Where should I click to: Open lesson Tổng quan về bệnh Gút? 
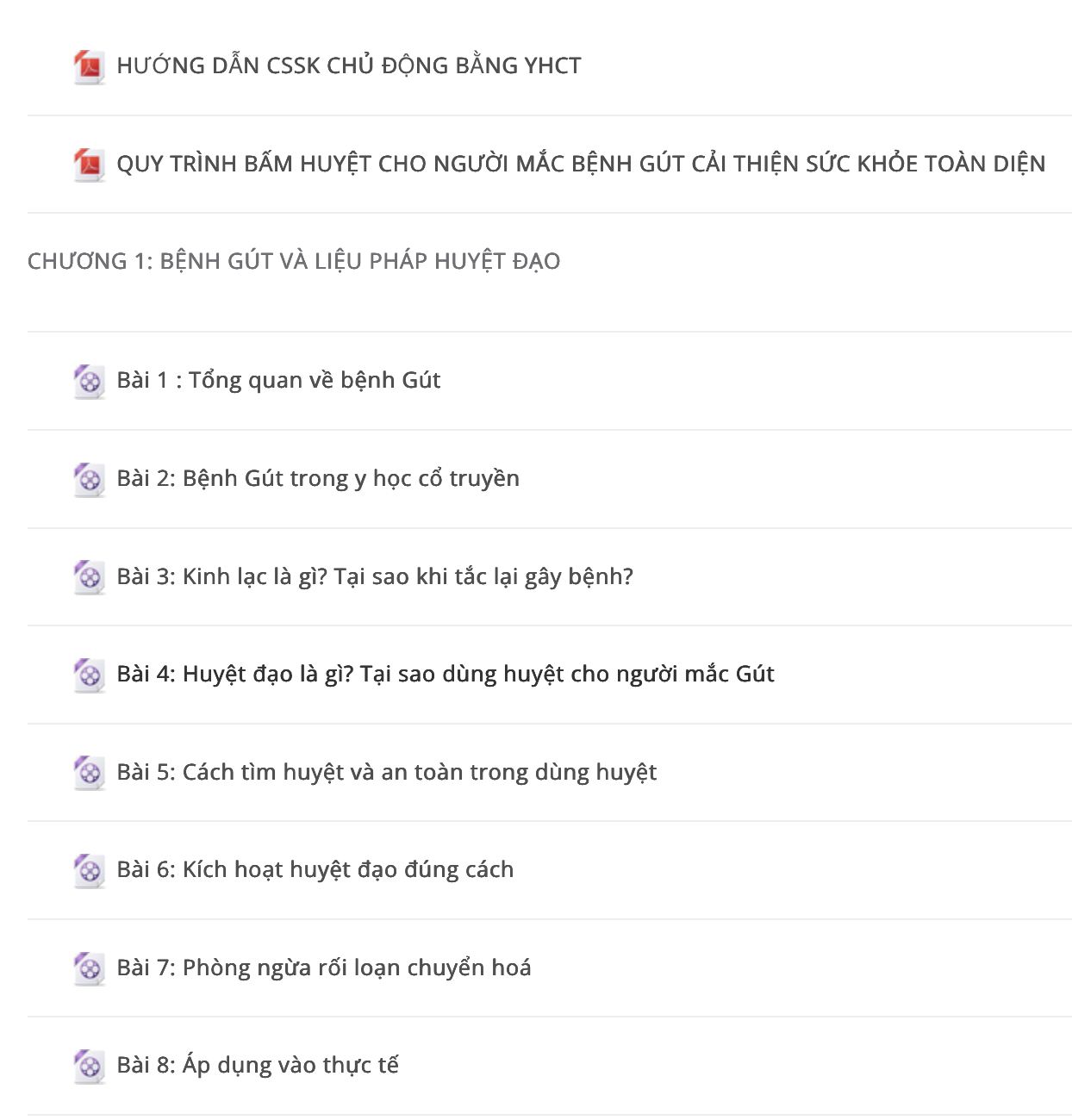[x=278, y=380]
